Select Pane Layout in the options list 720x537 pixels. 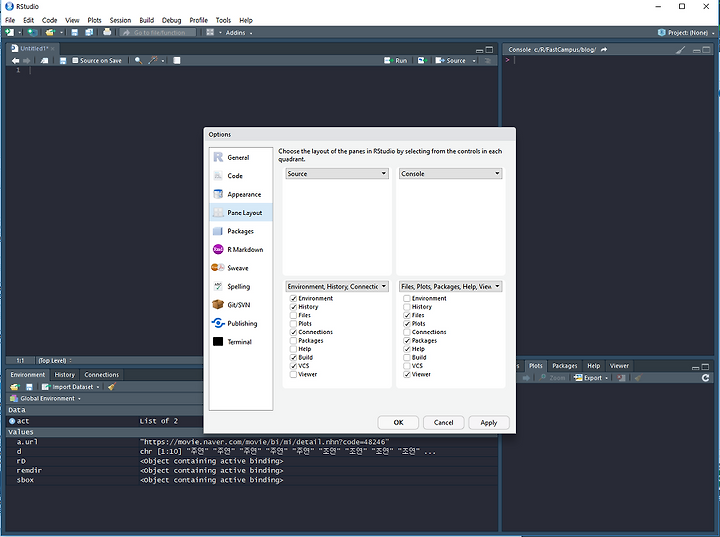(x=241, y=213)
